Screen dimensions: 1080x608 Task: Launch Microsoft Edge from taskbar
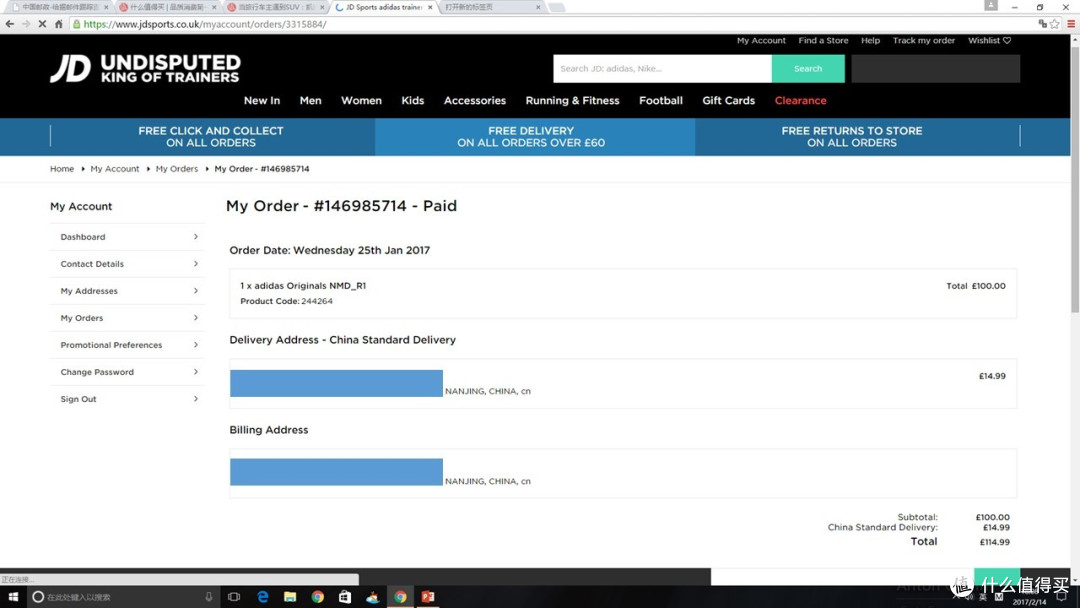[x=262, y=597]
